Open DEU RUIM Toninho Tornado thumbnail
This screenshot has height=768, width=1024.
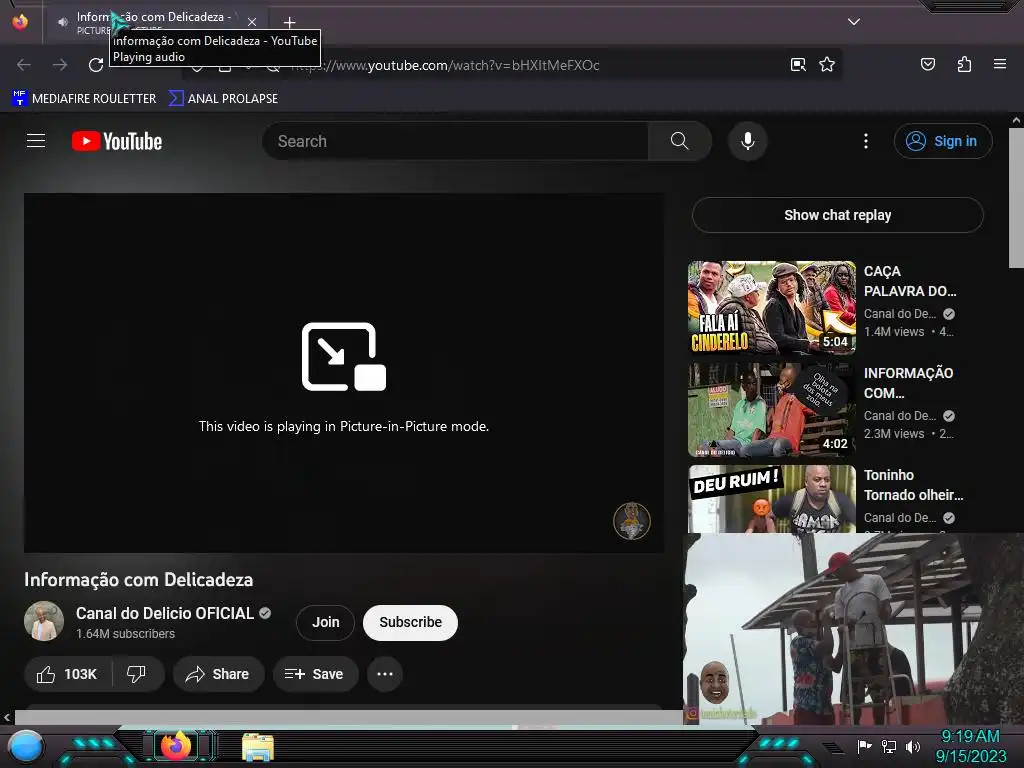coord(772,499)
